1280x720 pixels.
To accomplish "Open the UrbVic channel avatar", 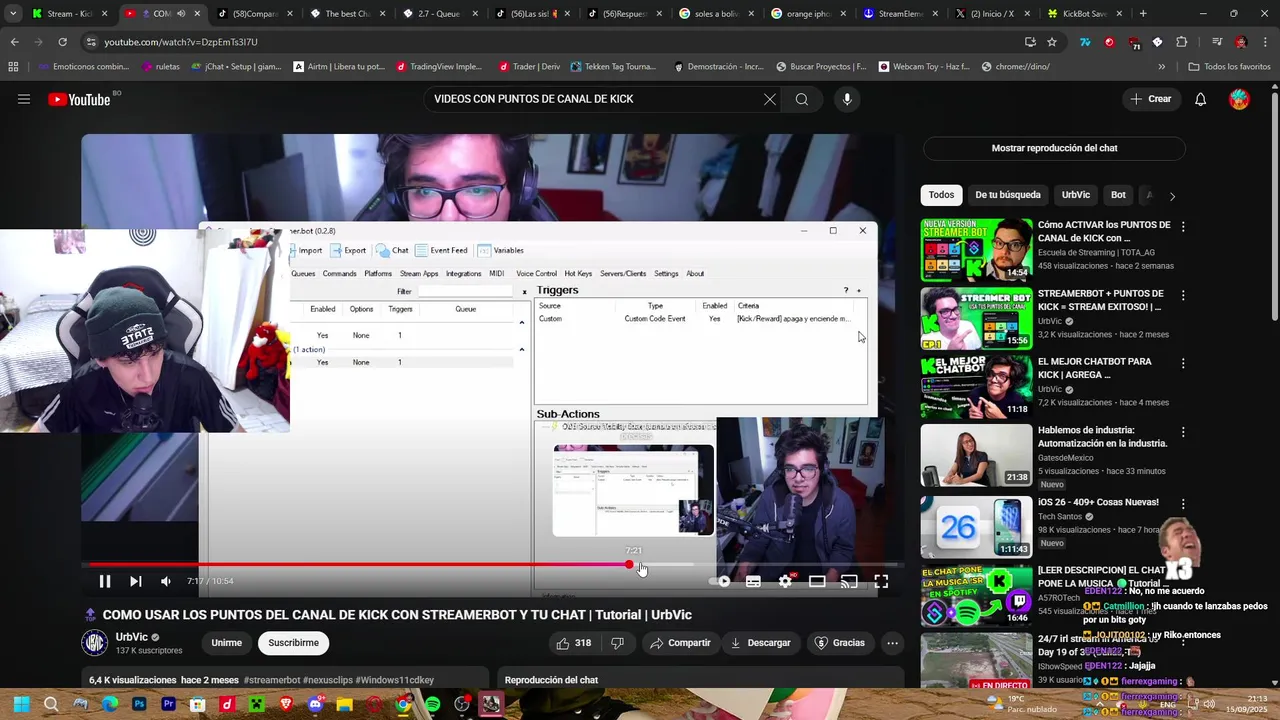I will [95, 642].
